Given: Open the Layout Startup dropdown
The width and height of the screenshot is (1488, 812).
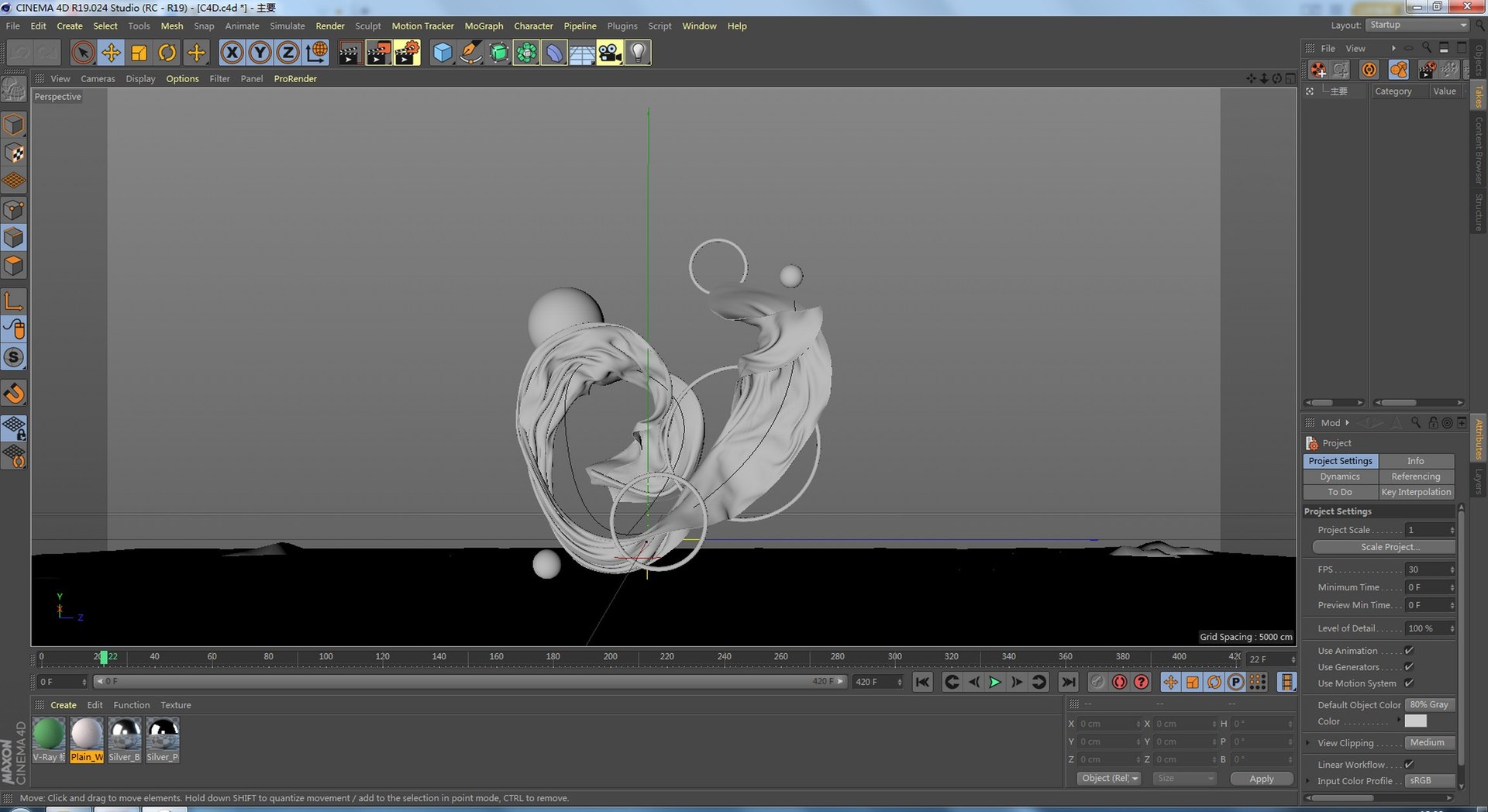Looking at the screenshot, I should click(1417, 25).
